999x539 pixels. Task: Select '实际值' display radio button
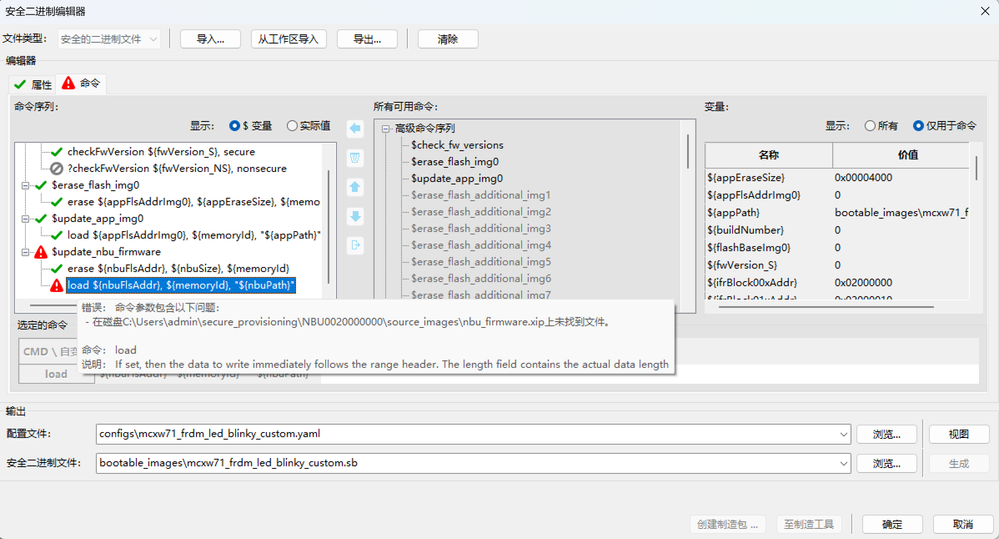pyautogui.click(x=292, y=126)
